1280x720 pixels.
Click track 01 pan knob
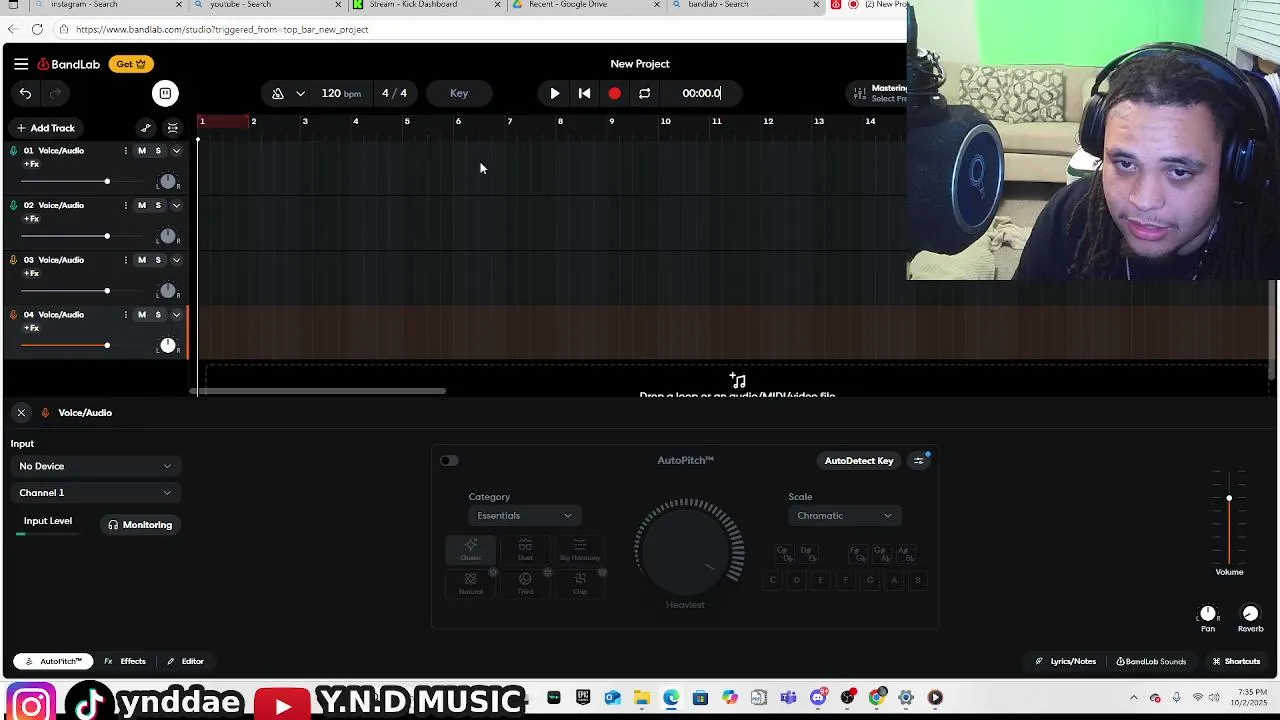point(167,182)
